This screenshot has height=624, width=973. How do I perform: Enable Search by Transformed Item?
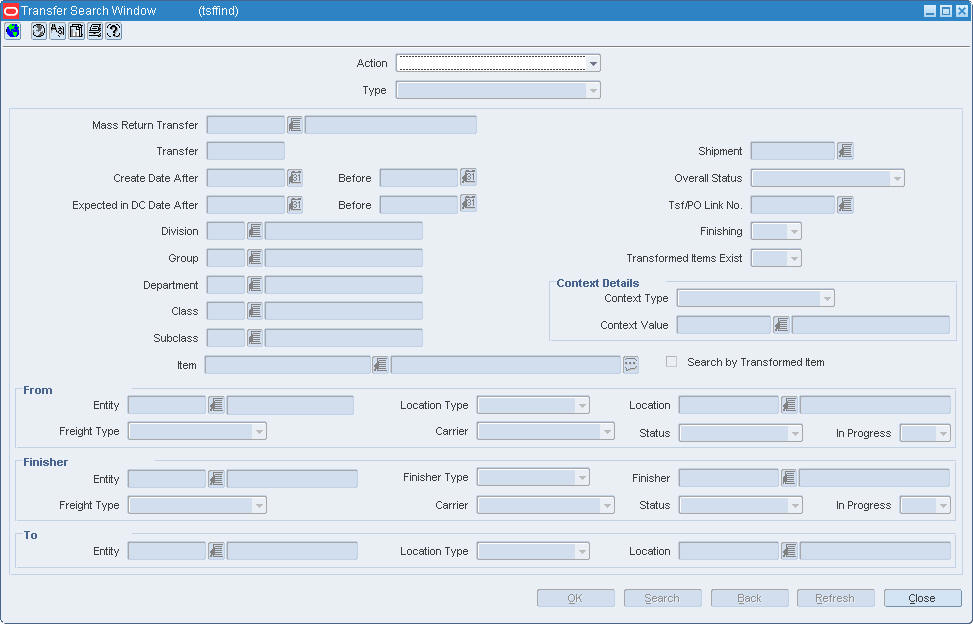pyautogui.click(x=671, y=362)
